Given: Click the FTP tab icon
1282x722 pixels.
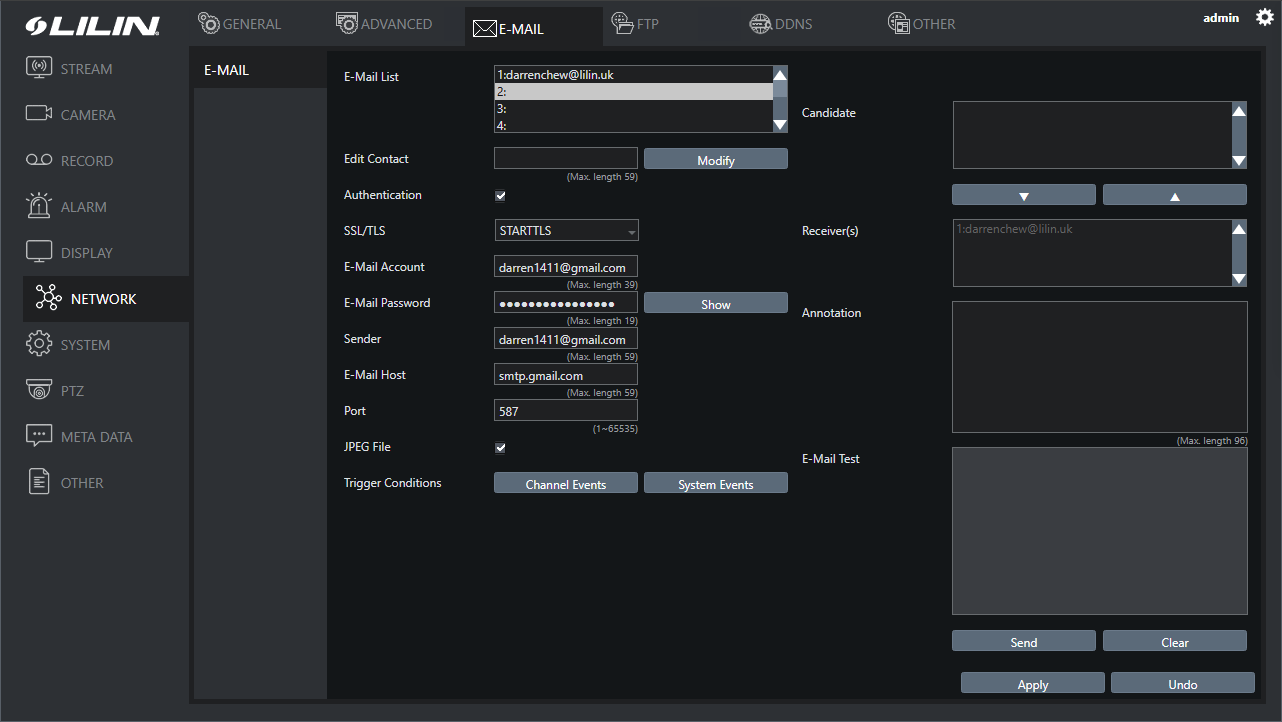Looking at the screenshot, I should [622, 23].
